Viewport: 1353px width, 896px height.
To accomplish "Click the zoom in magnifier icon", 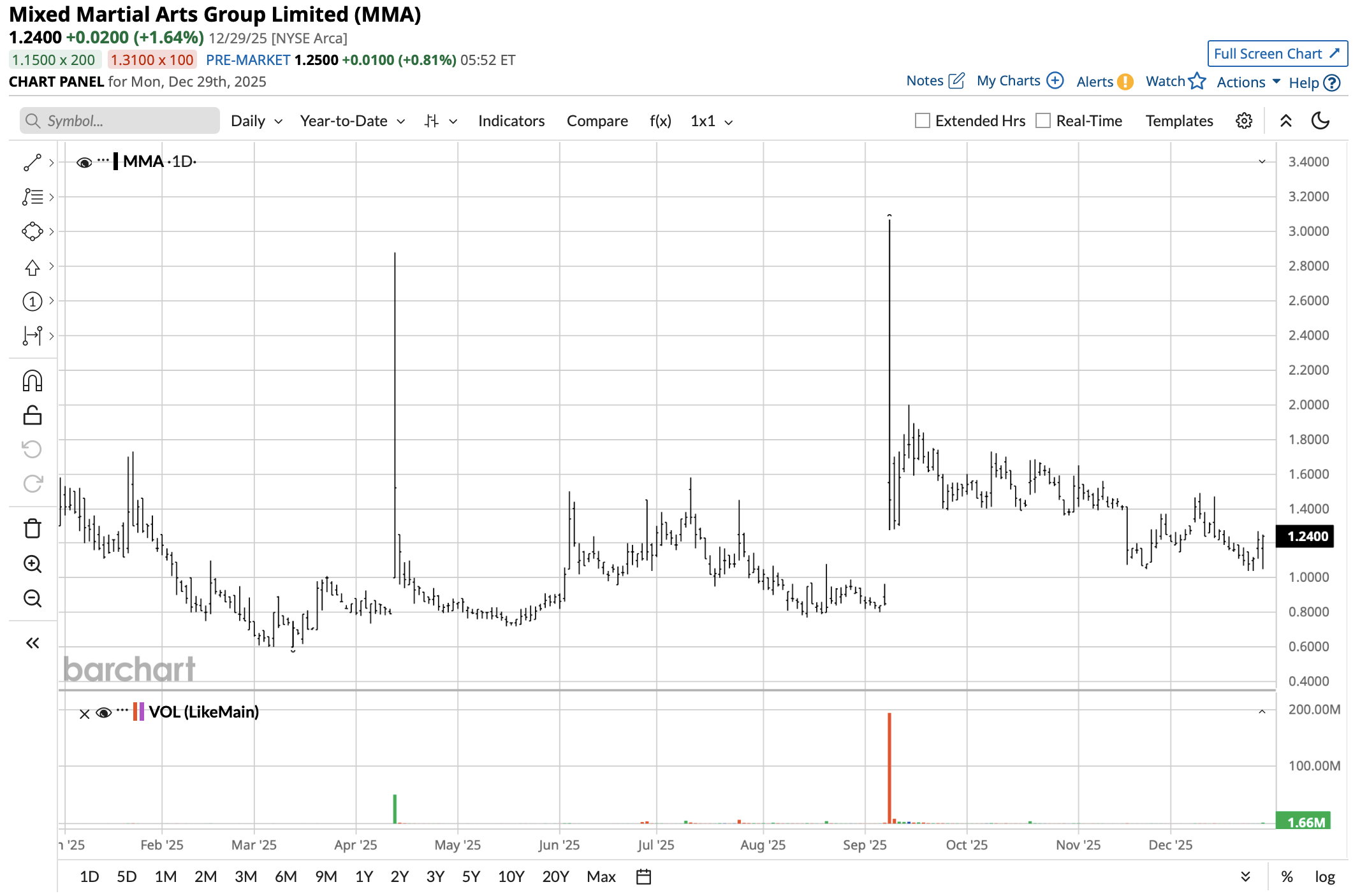I will (32, 564).
